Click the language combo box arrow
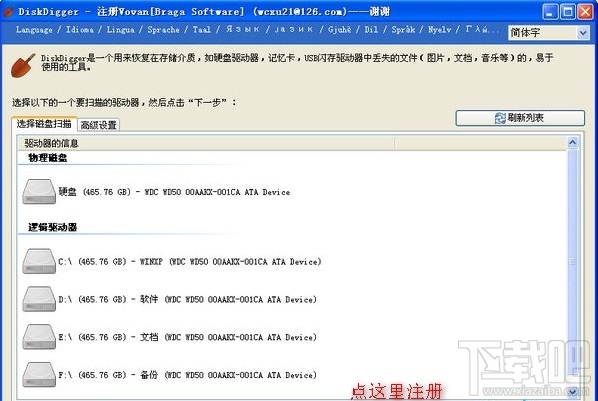 pos(582,33)
